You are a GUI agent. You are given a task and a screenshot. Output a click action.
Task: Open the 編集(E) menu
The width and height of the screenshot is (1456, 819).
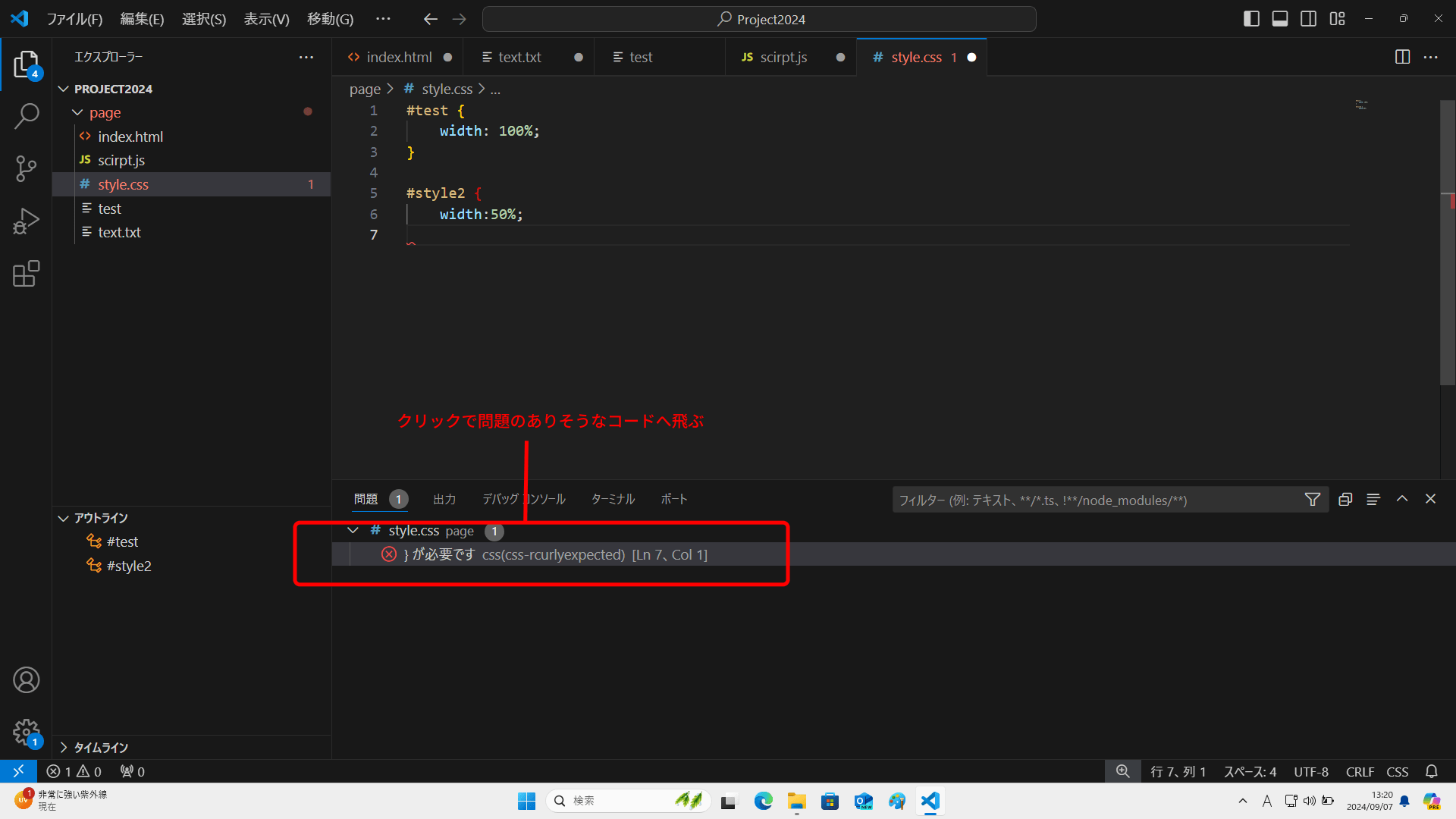point(142,19)
